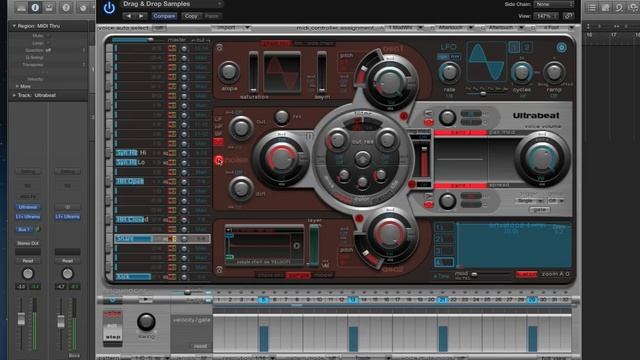
Task: Open the toolbar inbox tray icon
Action: coord(49,7)
